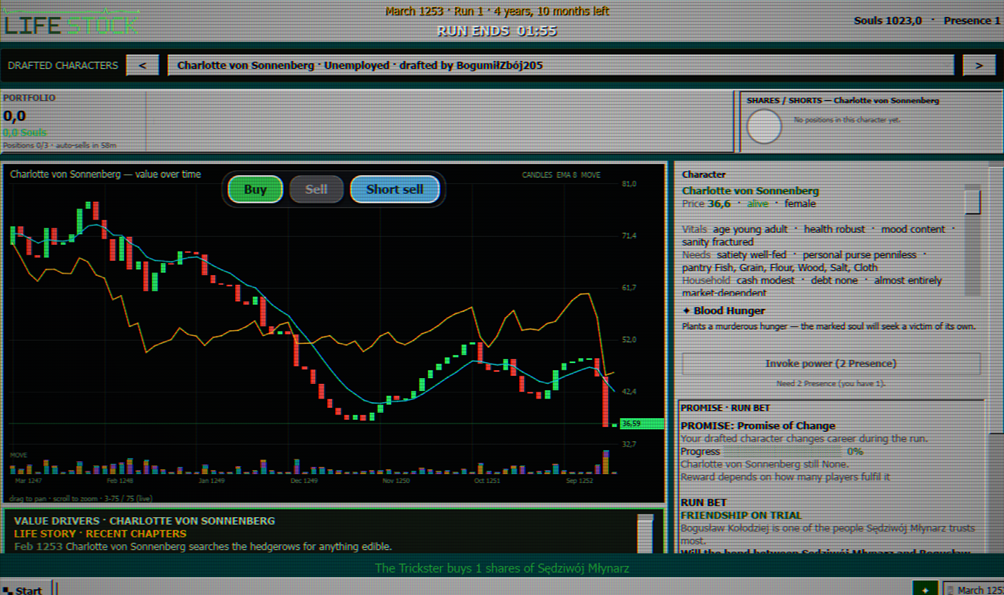Click the green Buy button
1004x595 pixels.
coord(255,189)
